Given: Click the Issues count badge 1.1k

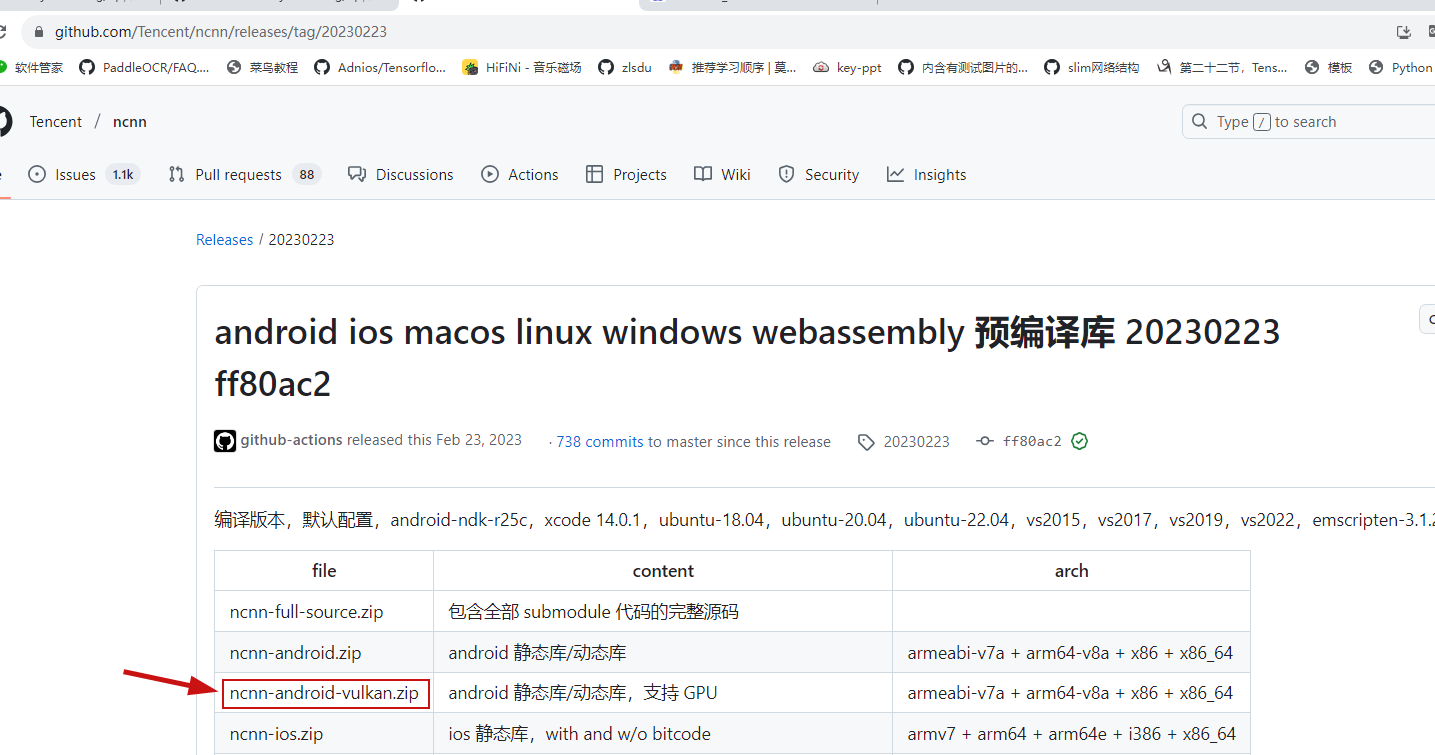Looking at the screenshot, I should click(x=123, y=174).
